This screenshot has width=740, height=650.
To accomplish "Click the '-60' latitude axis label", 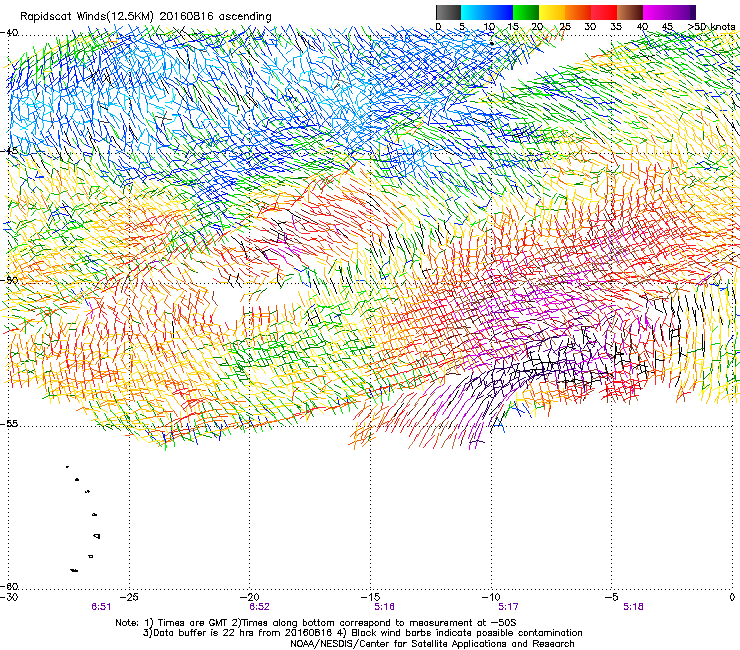I will coord(9,586).
